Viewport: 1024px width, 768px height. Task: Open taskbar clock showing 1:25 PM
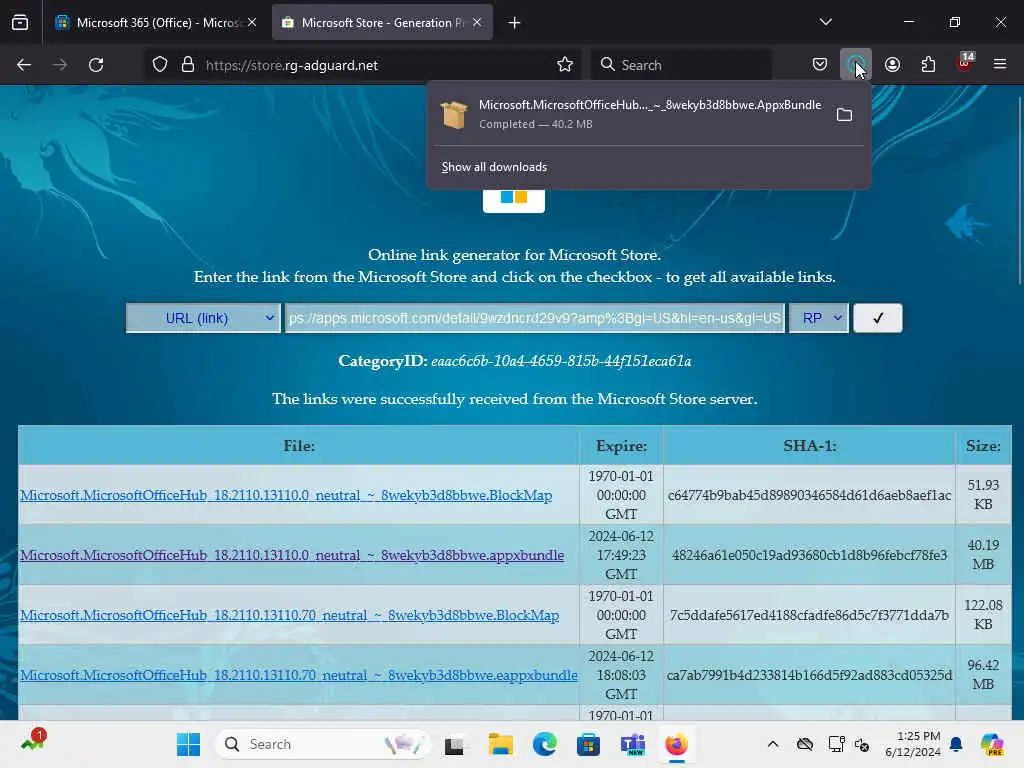point(912,744)
